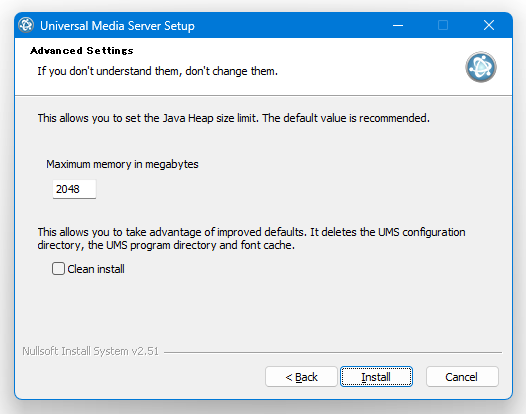Click the Maximum memory field showing 2048
The height and width of the screenshot is (414, 526).
[x=74, y=189]
